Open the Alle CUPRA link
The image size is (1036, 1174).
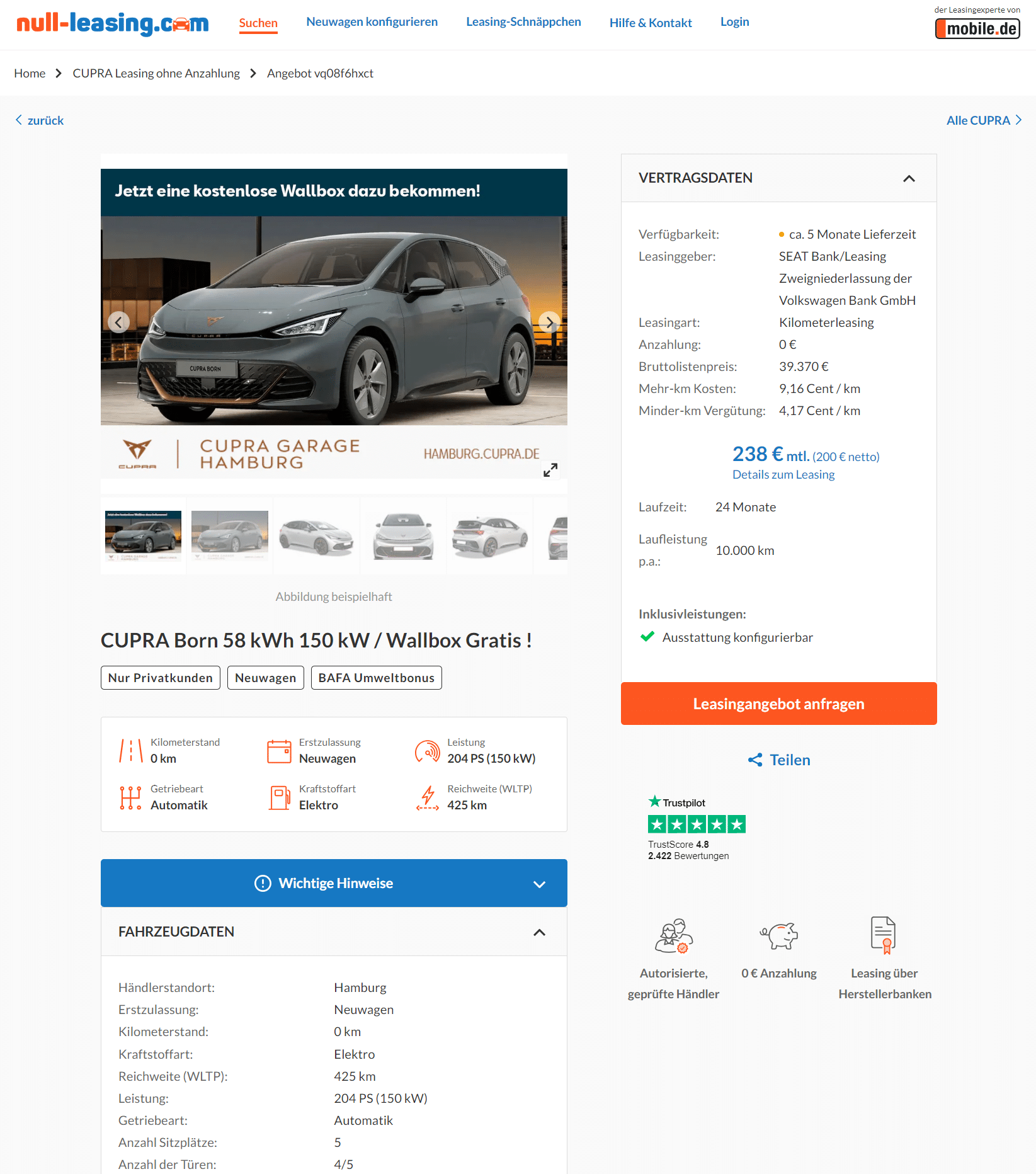click(x=978, y=120)
